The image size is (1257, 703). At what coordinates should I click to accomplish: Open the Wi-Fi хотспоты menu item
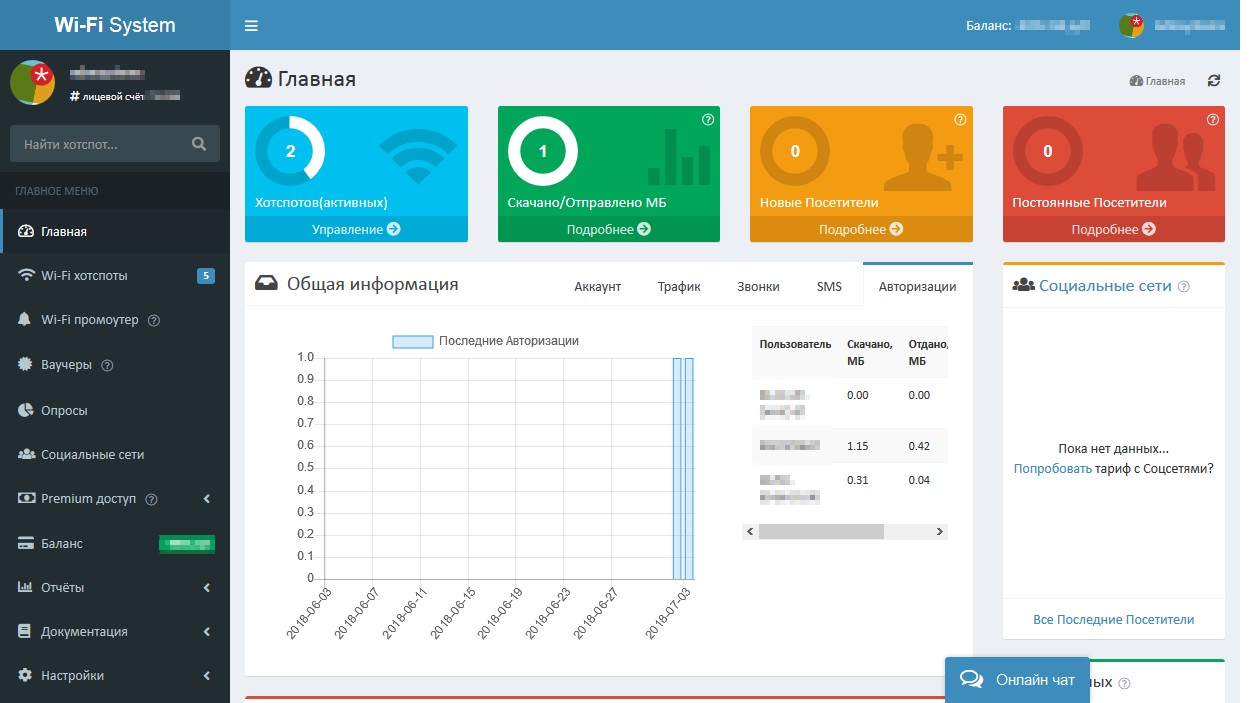115,275
